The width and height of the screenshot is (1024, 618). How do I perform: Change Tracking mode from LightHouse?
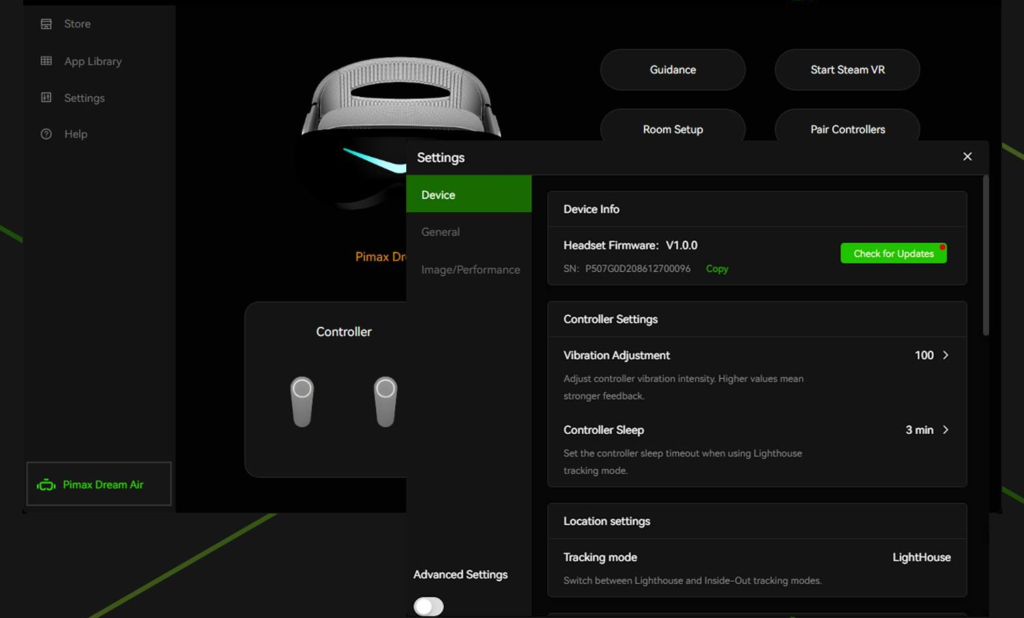pyautogui.click(x=921, y=557)
